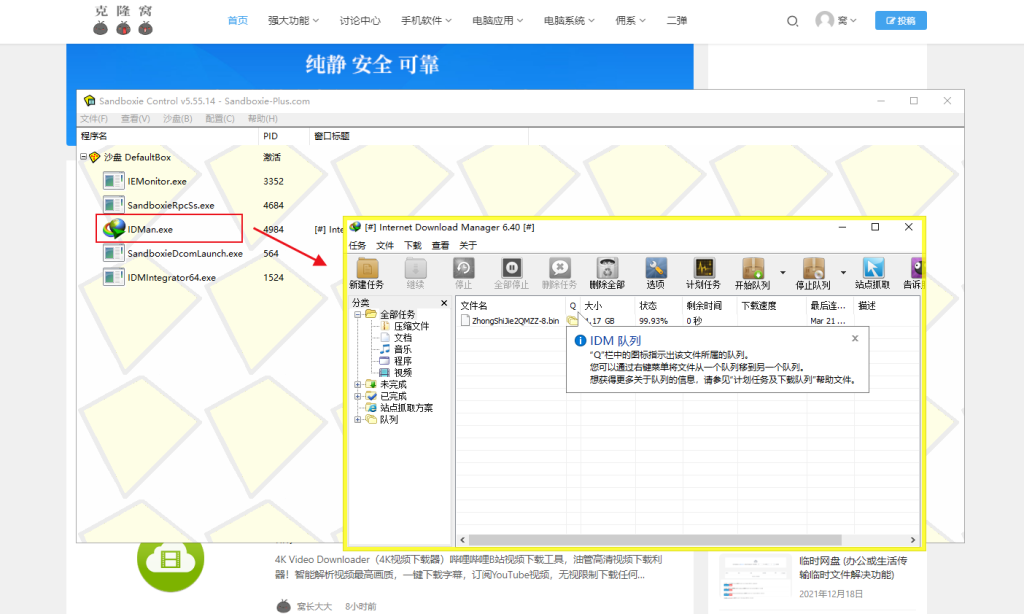Click the 二弹 nav link
This screenshot has width=1024, height=614.
[677, 20]
